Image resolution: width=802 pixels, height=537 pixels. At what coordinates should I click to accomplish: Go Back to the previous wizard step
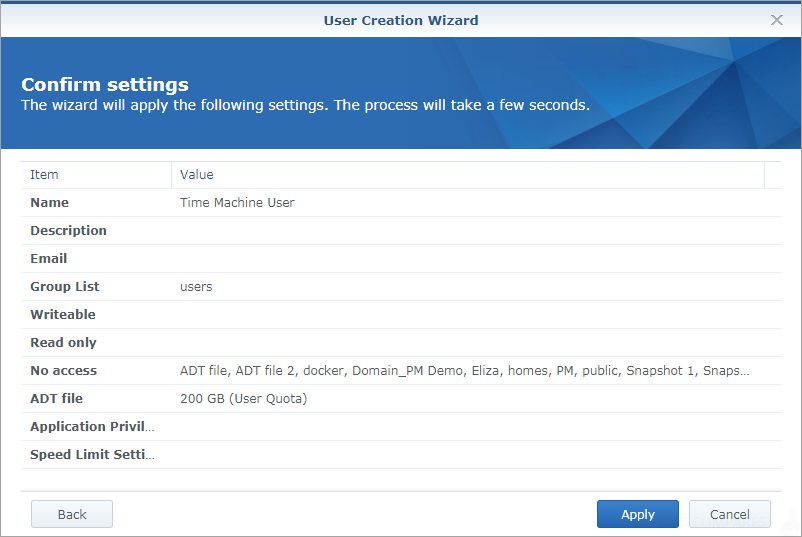(x=72, y=514)
